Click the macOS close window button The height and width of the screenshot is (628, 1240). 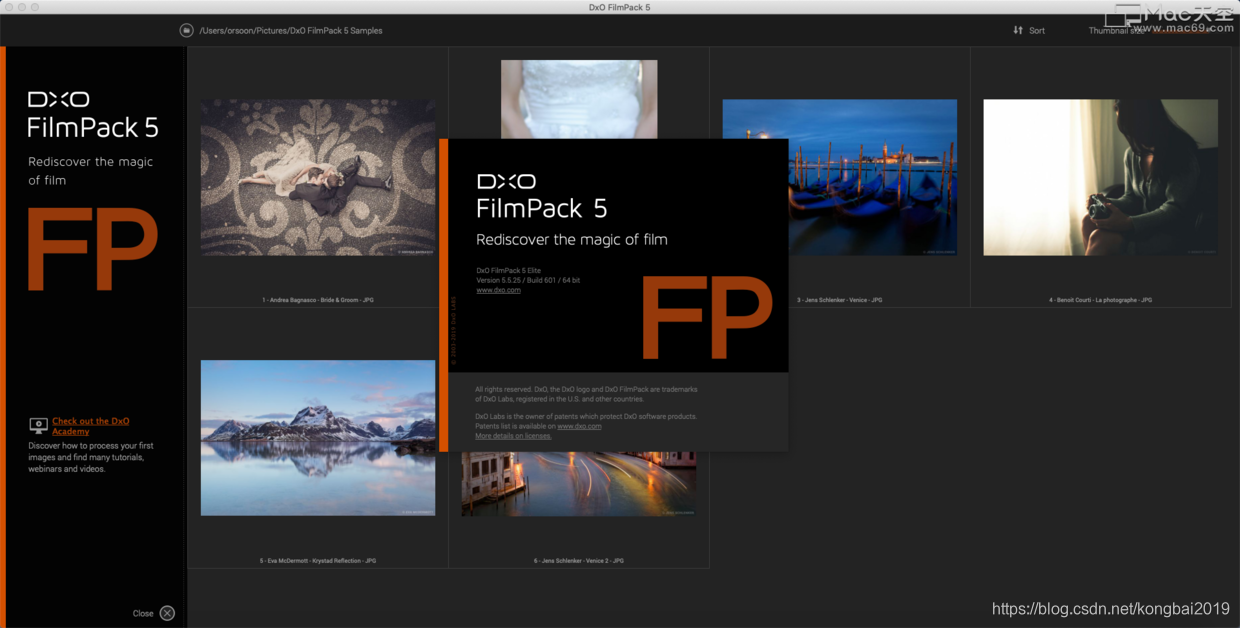pyautogui.click(x=8, y=7)
